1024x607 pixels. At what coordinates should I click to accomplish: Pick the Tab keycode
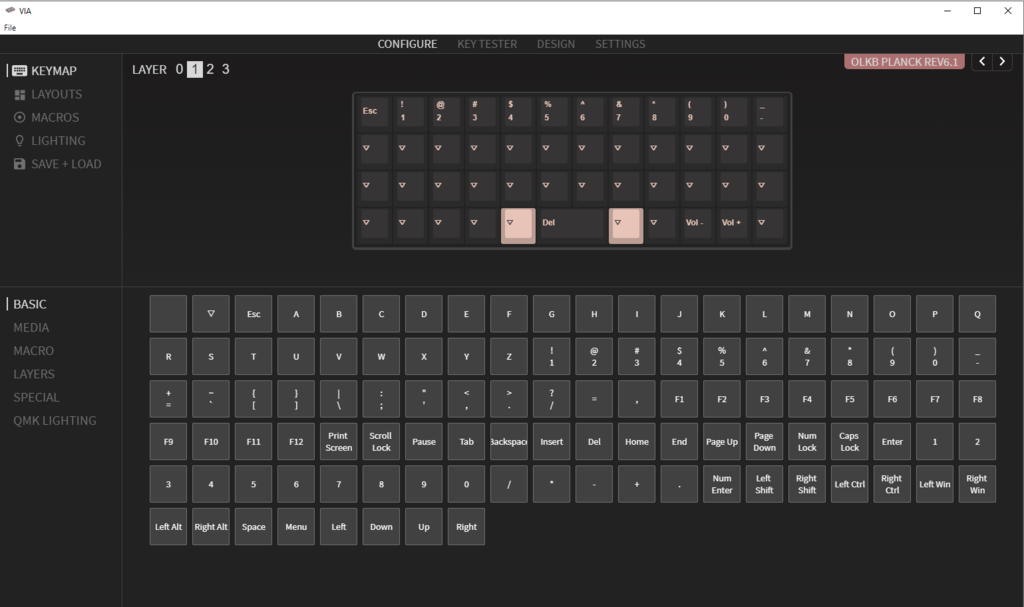(466, 442)
